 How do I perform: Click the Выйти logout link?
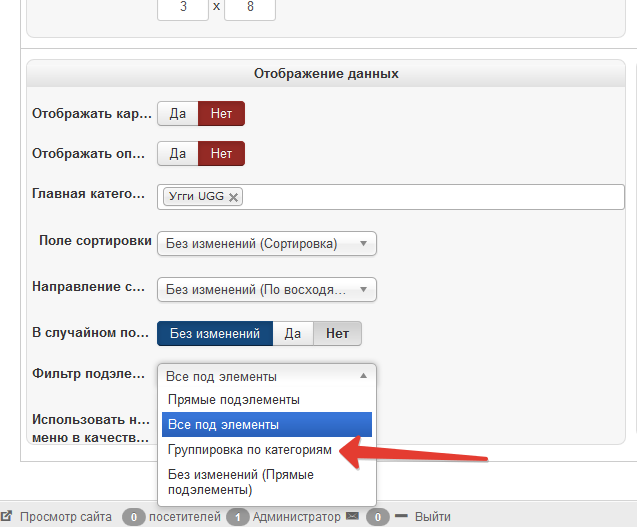[x=433, y=516]
